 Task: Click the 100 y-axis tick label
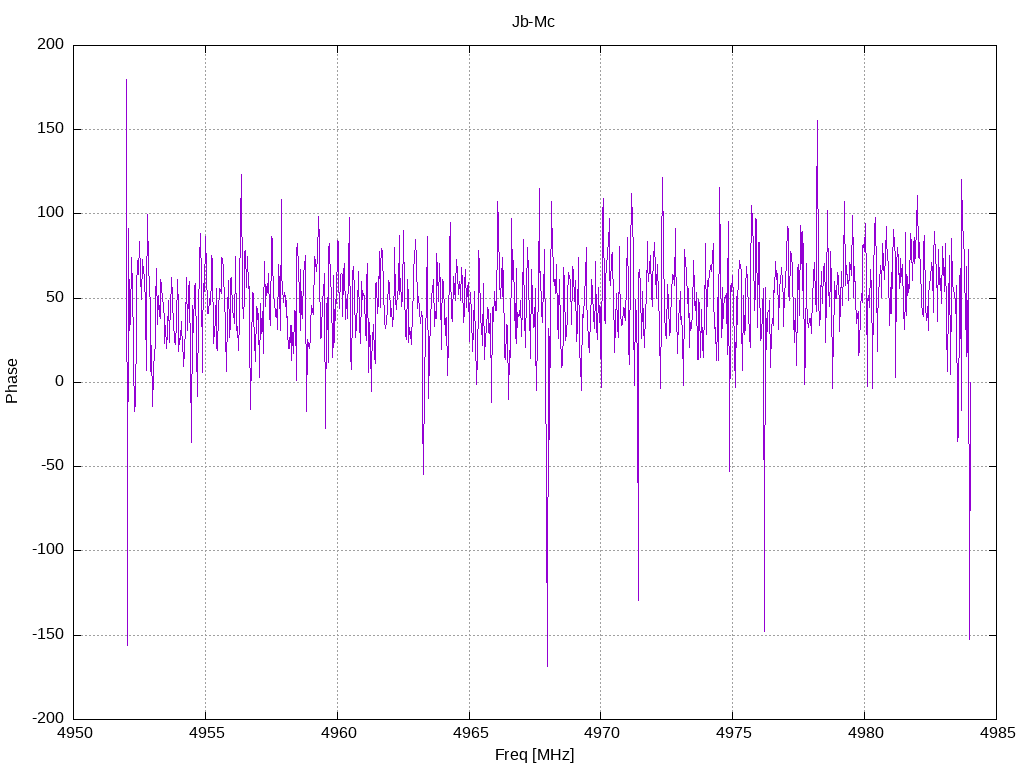(x=51, y=213)
